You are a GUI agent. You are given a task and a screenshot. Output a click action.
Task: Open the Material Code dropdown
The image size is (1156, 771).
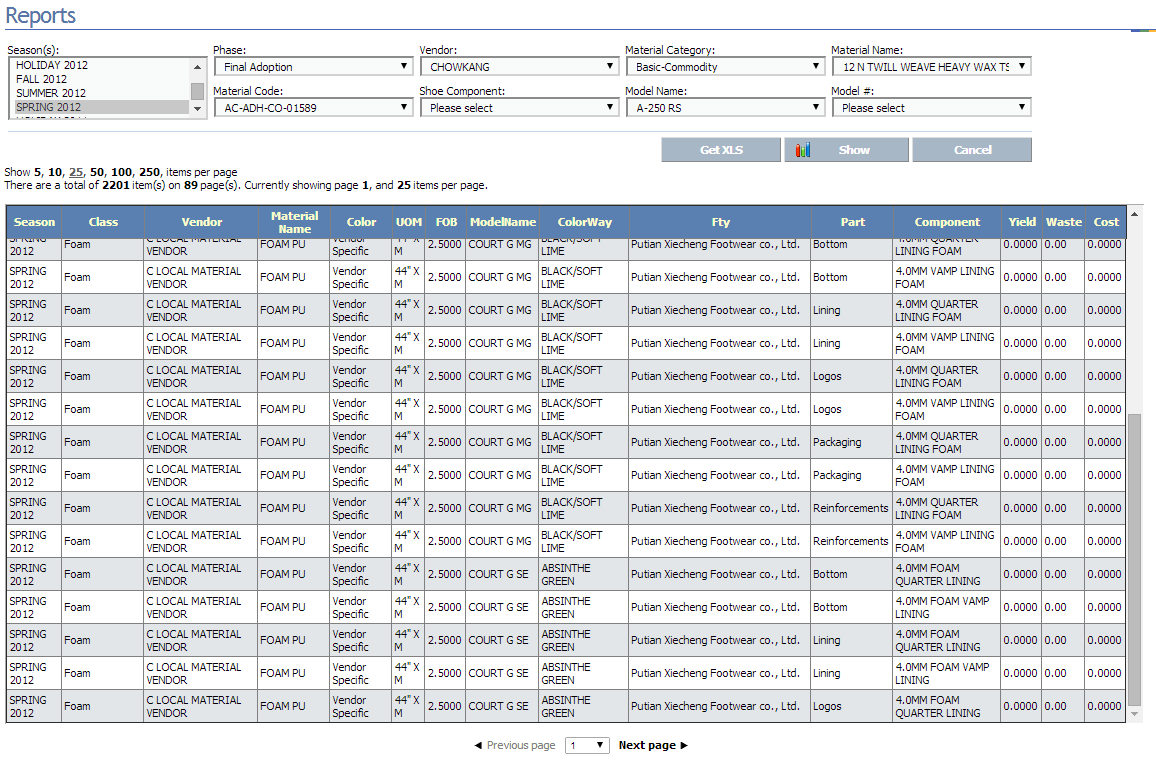pyautogui.click(x=313, y=108)
